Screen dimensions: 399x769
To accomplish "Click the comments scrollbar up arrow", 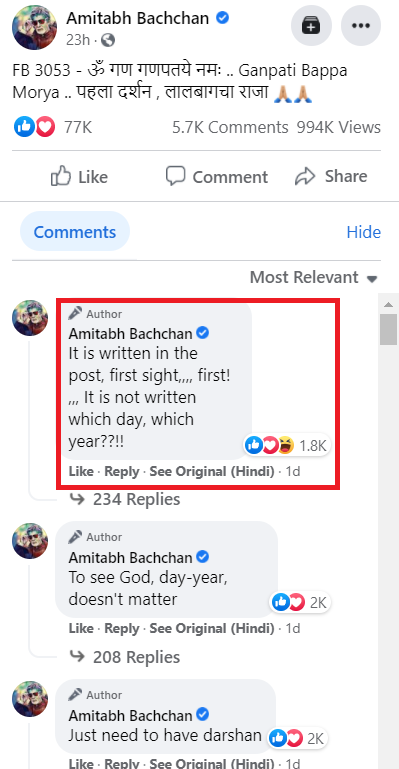I will (389, 305).
